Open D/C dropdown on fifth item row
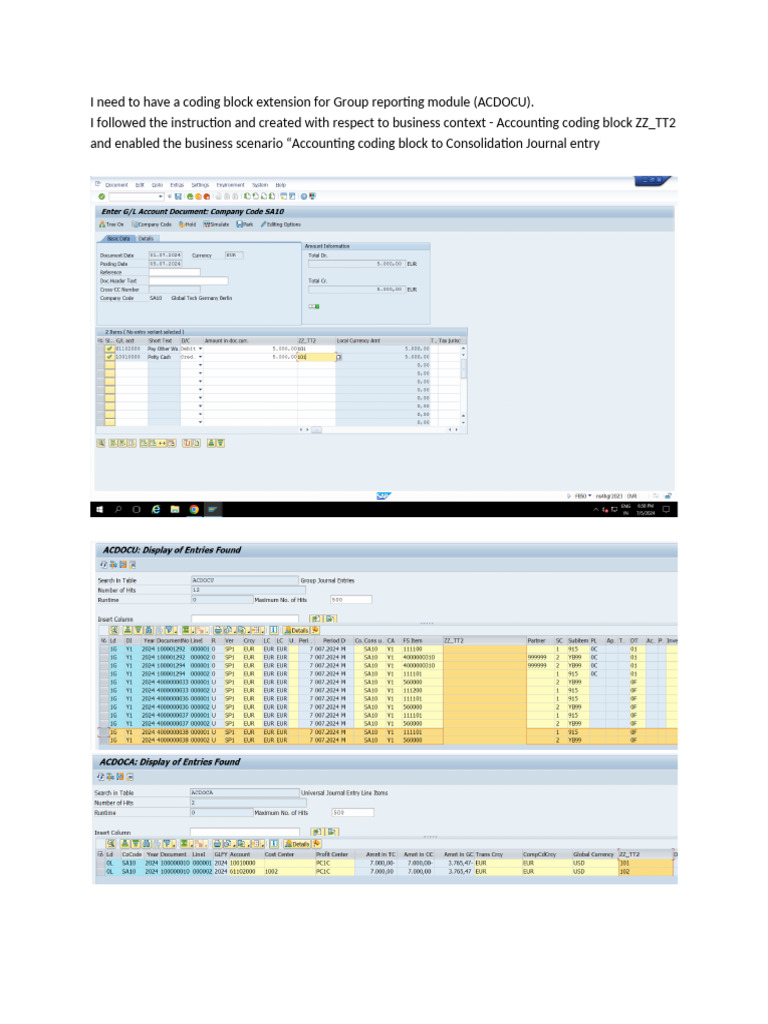This screenshot has height=1024, width=768. [x=200, y=381]
